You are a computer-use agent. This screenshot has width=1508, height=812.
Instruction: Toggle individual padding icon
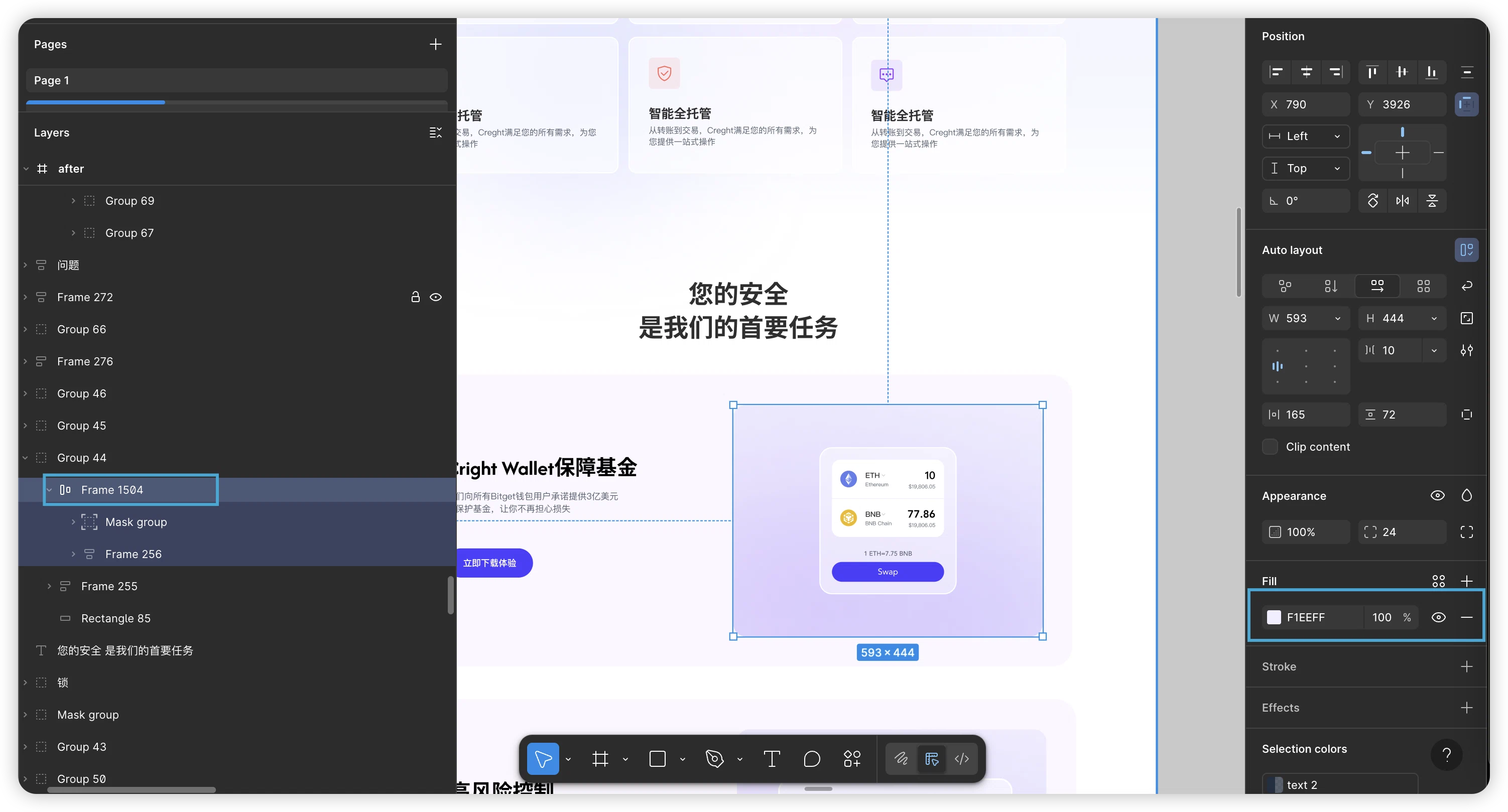tap(1466, 415)
